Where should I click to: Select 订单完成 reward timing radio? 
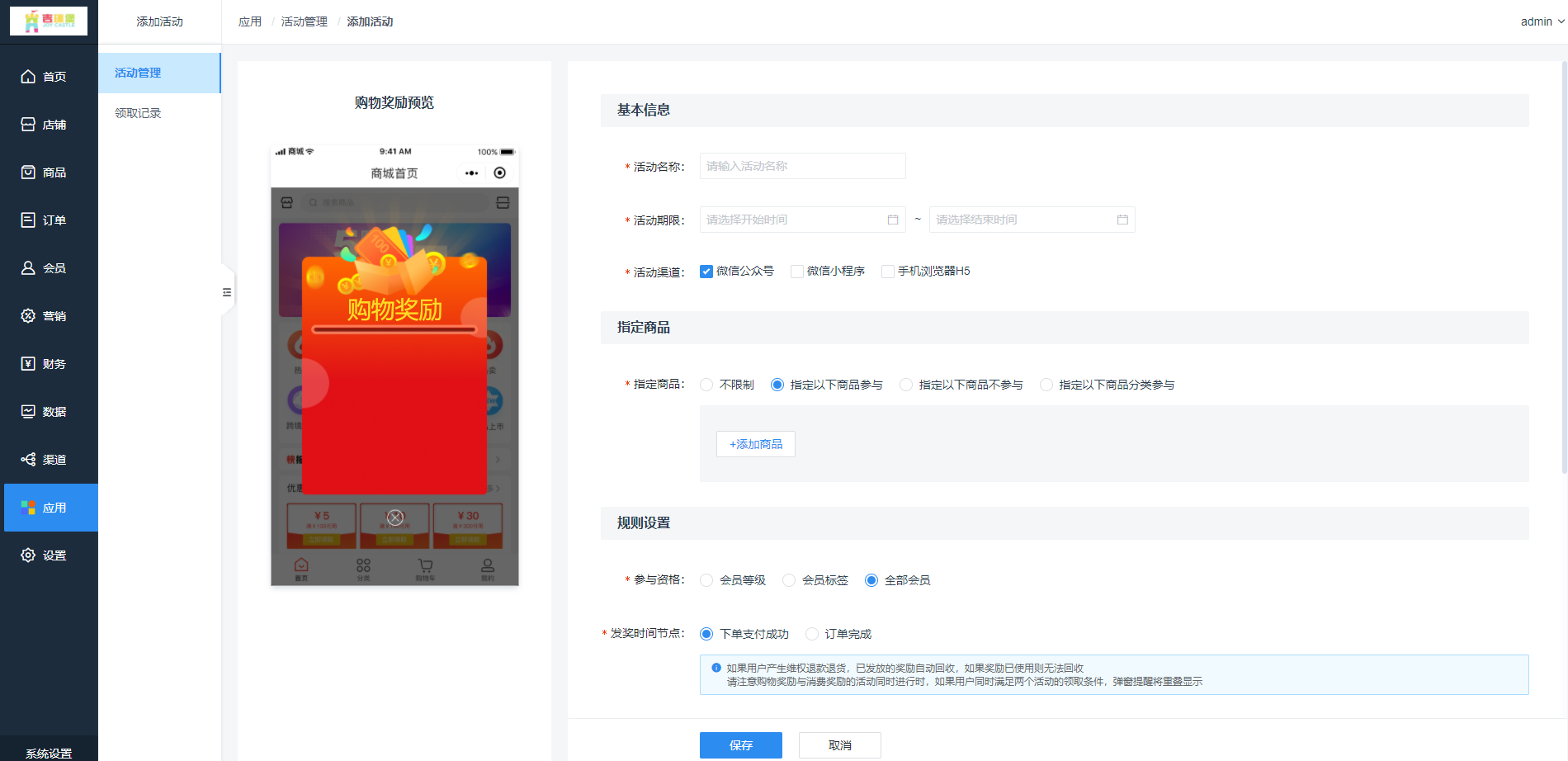pos(812,634)
